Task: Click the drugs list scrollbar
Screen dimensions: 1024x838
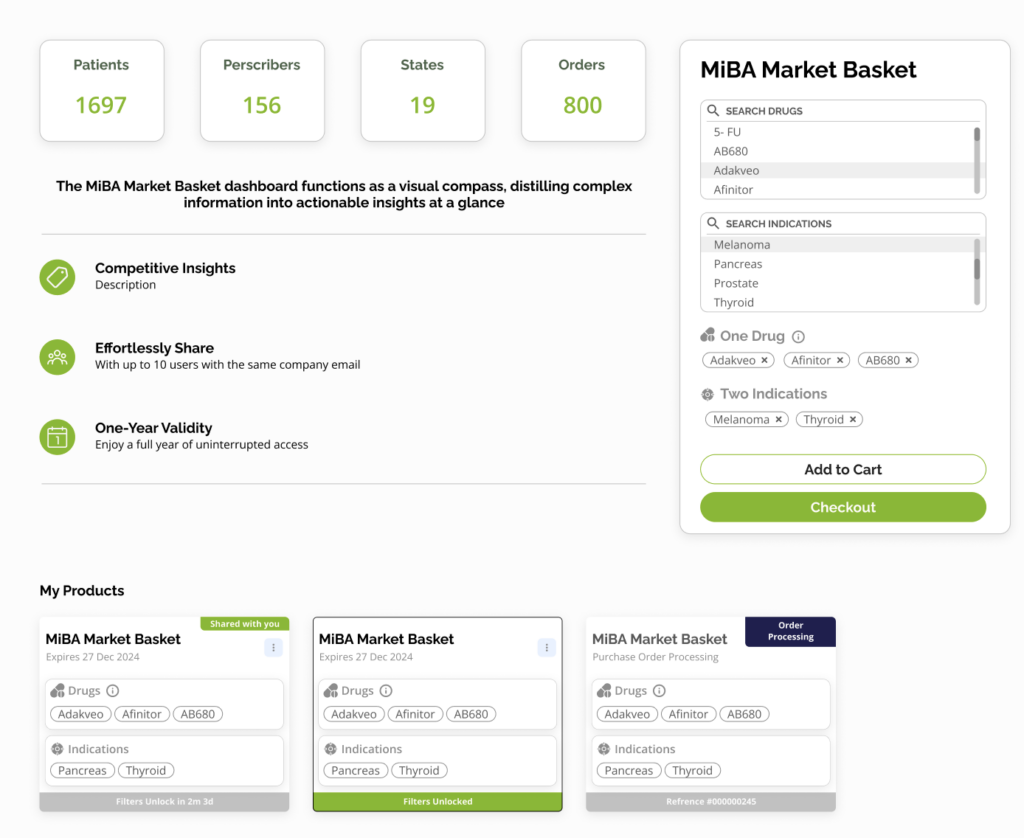Action: 977,161
